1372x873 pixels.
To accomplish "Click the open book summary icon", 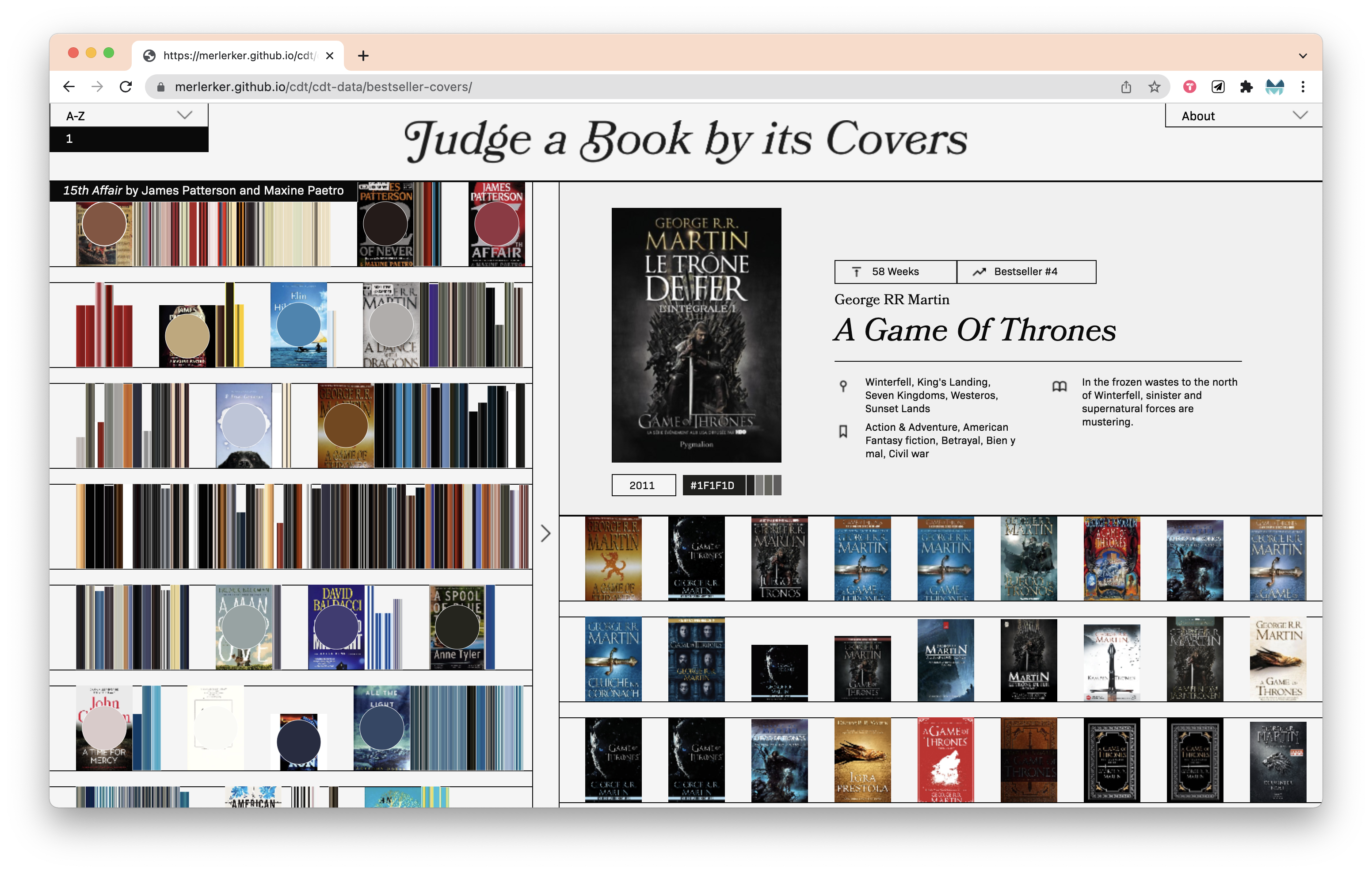I will click(x=1059, y=387).
